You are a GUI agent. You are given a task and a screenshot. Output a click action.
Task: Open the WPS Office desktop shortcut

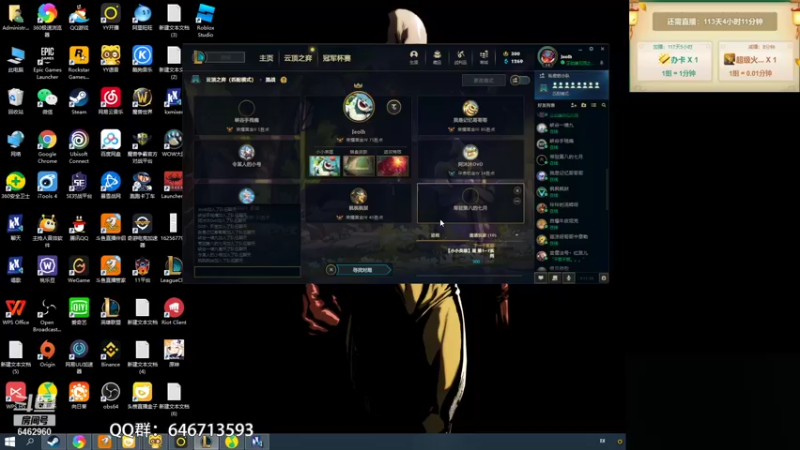tap(15, 311)
